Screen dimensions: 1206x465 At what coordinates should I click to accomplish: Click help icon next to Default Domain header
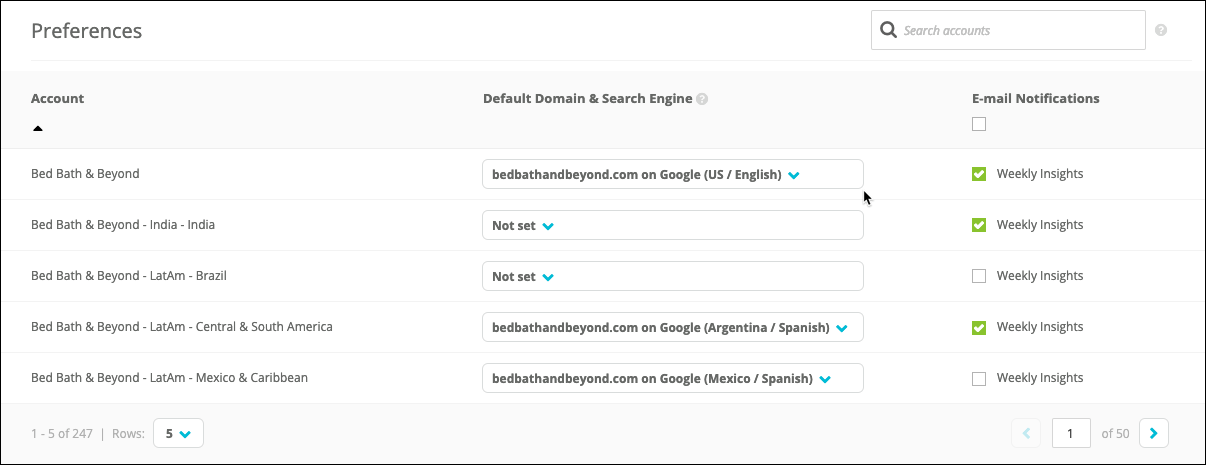click(702, 99)
